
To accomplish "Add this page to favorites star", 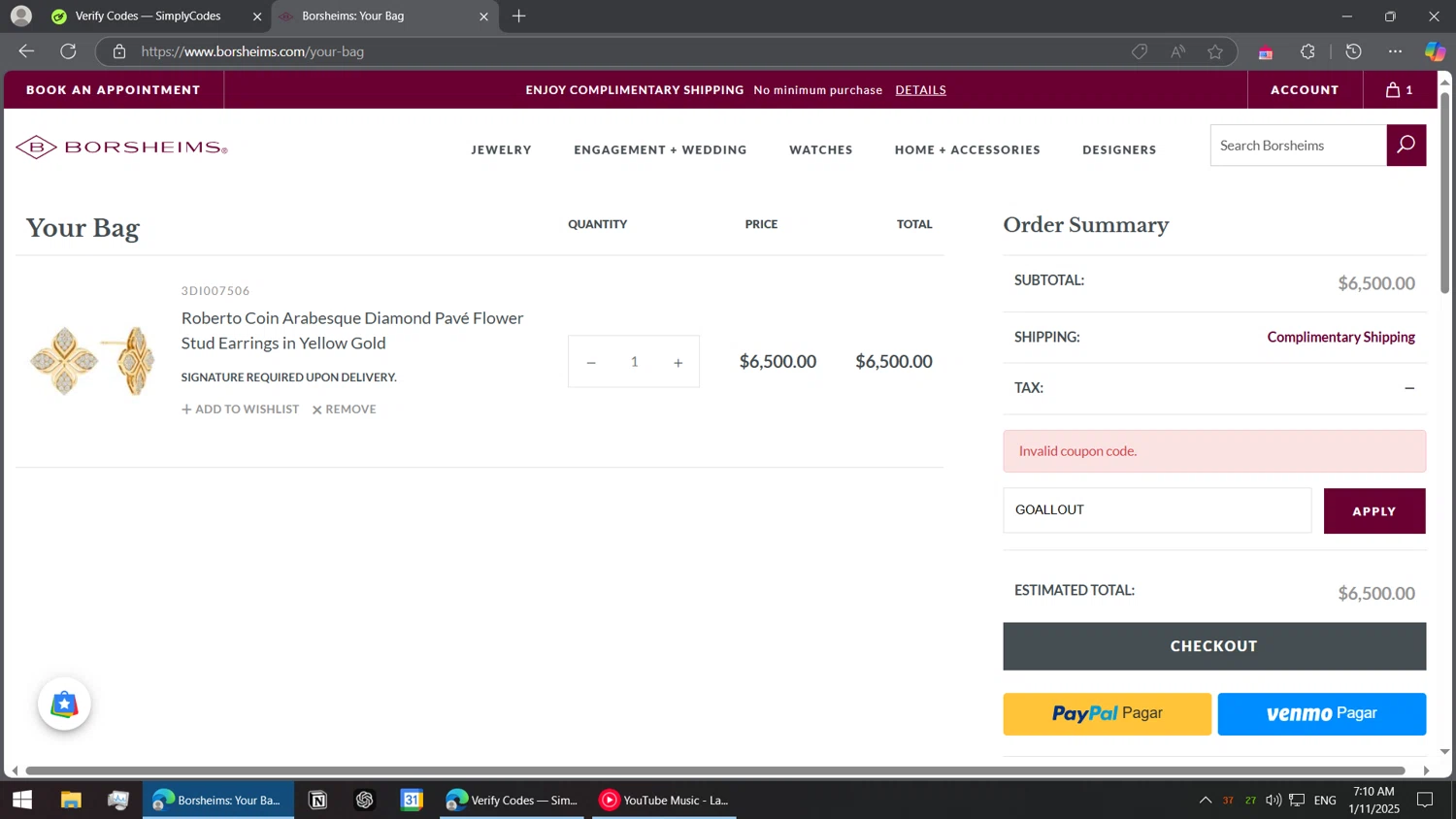I will pyautogui.click(x=1215, y=51).
